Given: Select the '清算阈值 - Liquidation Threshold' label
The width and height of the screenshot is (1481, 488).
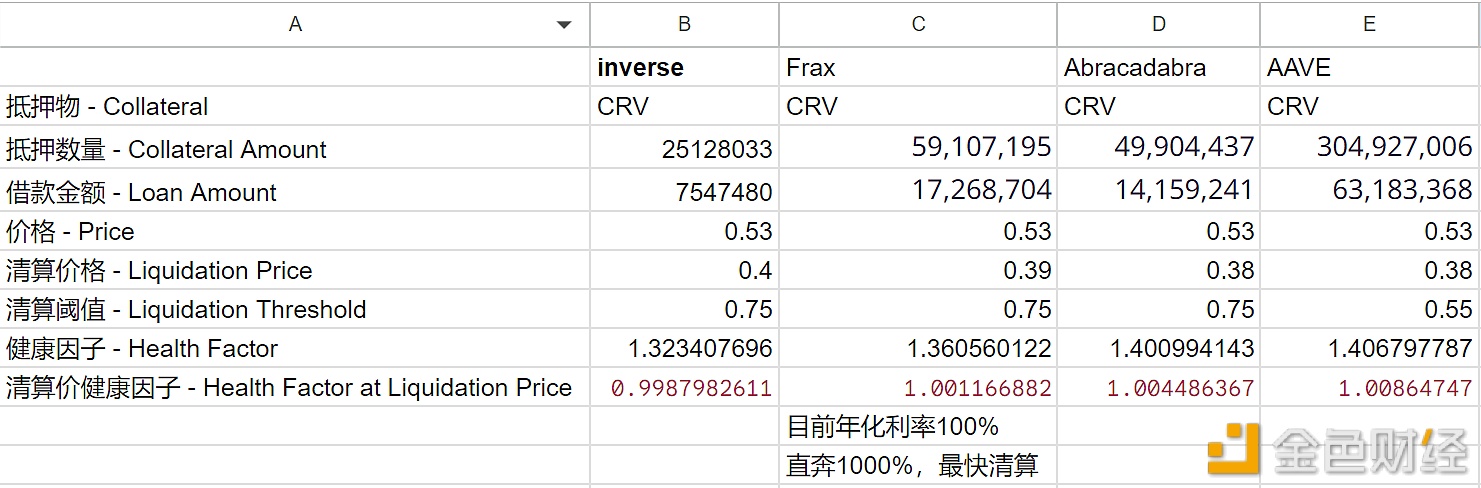Looking at the screenshot, I should tap(295, 309).
